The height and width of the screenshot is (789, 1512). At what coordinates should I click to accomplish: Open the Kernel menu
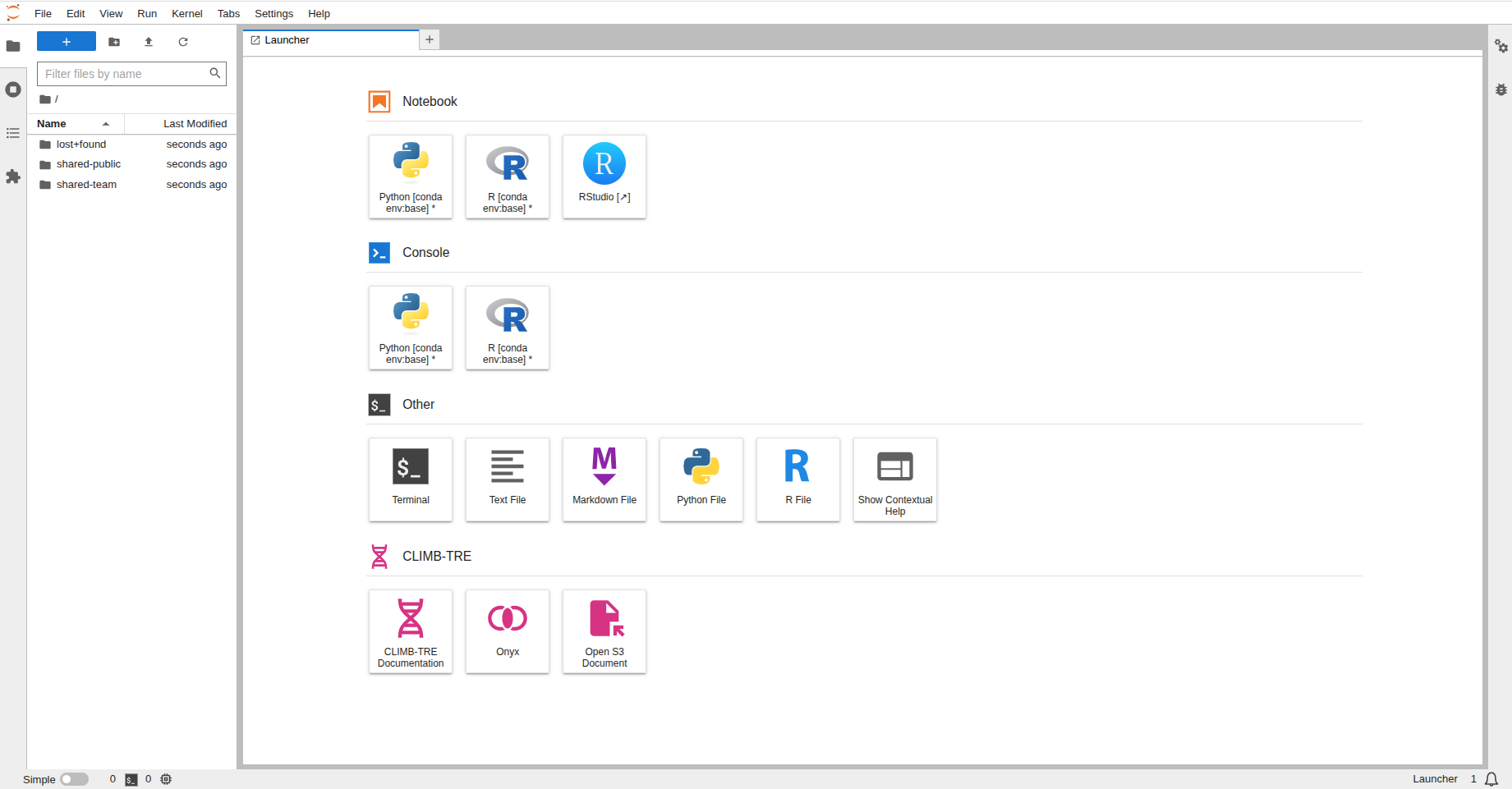186,13
